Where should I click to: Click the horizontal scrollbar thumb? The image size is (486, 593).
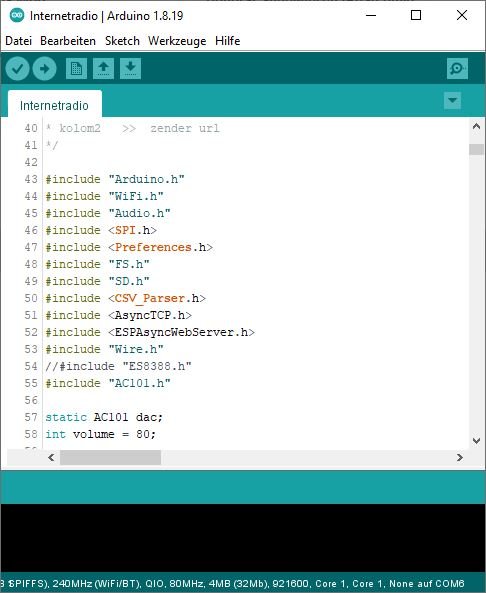click(x=110, y=458)
